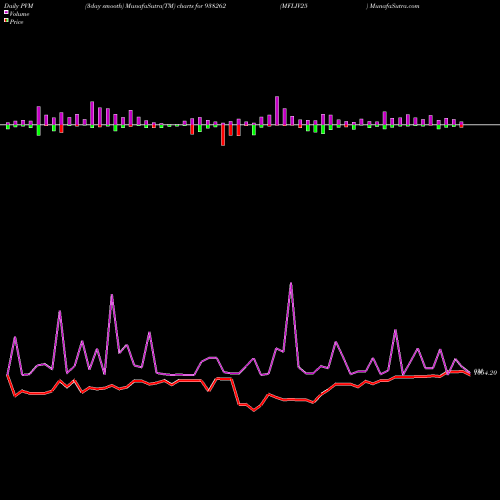The height and width of the screenshot is (500, 500).
Task: Click the 964.20 end-of-line value label
Action: point(485,373)
